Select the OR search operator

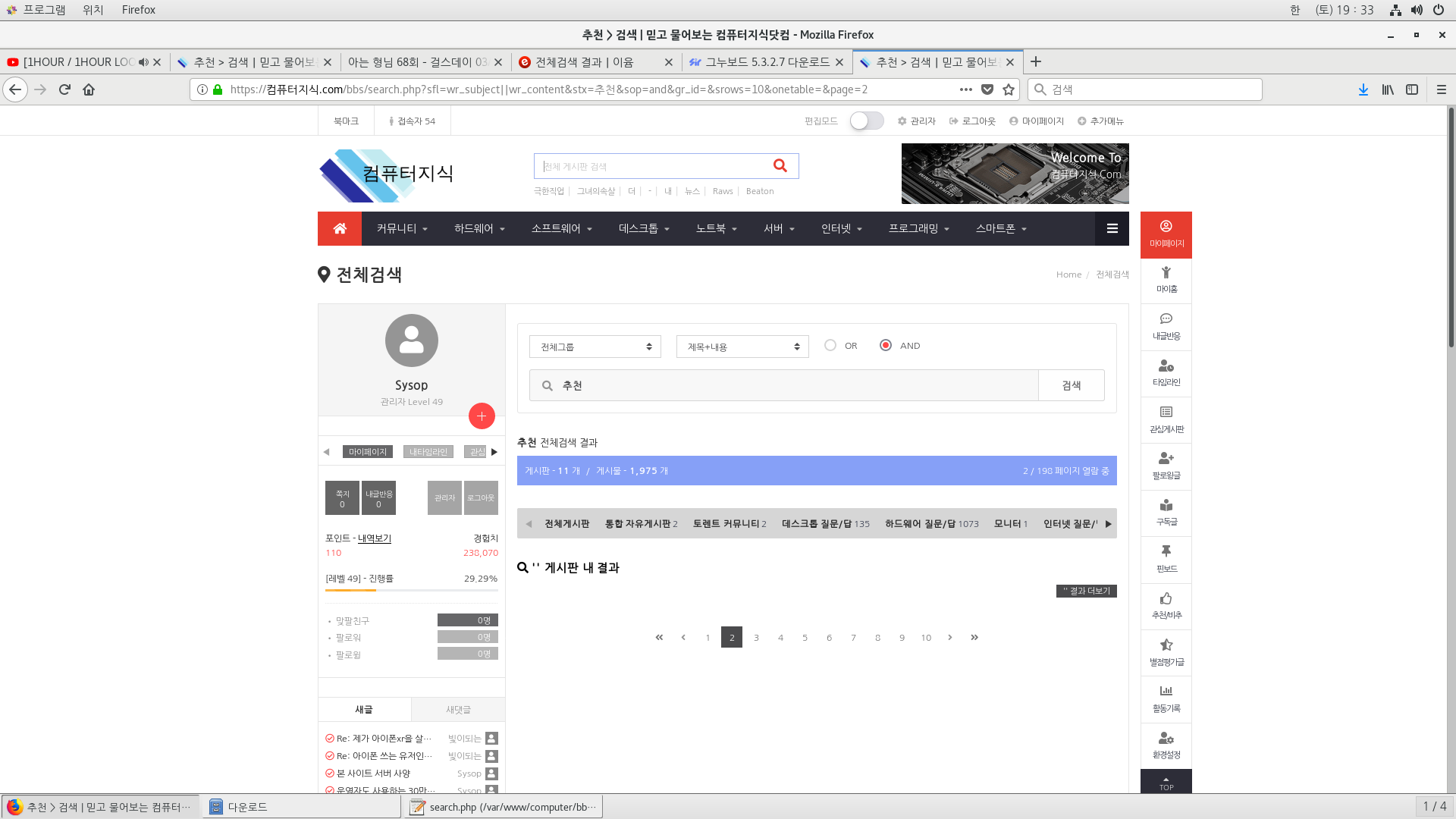coord(830,345)
